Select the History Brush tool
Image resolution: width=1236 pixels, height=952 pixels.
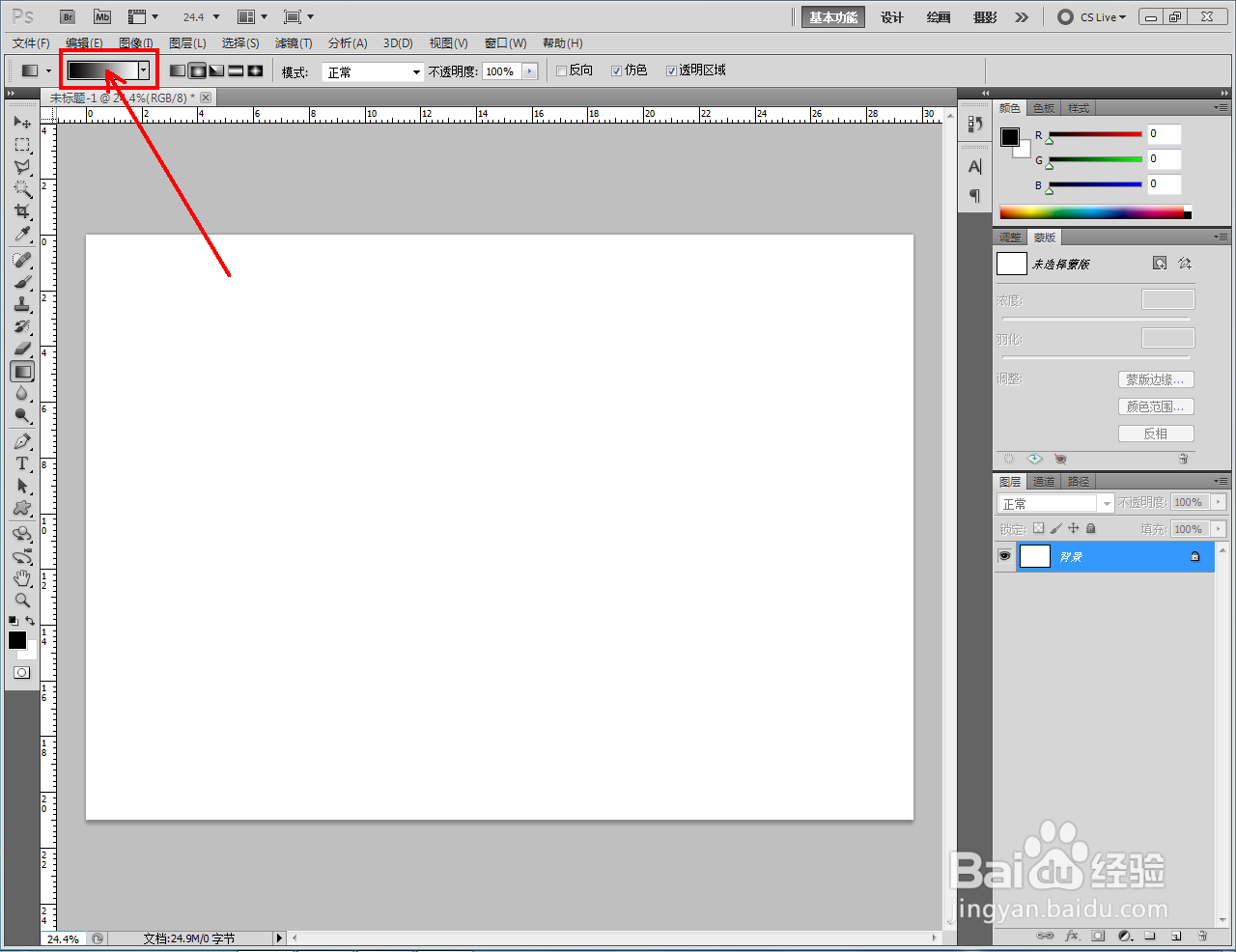pos(22,326)
